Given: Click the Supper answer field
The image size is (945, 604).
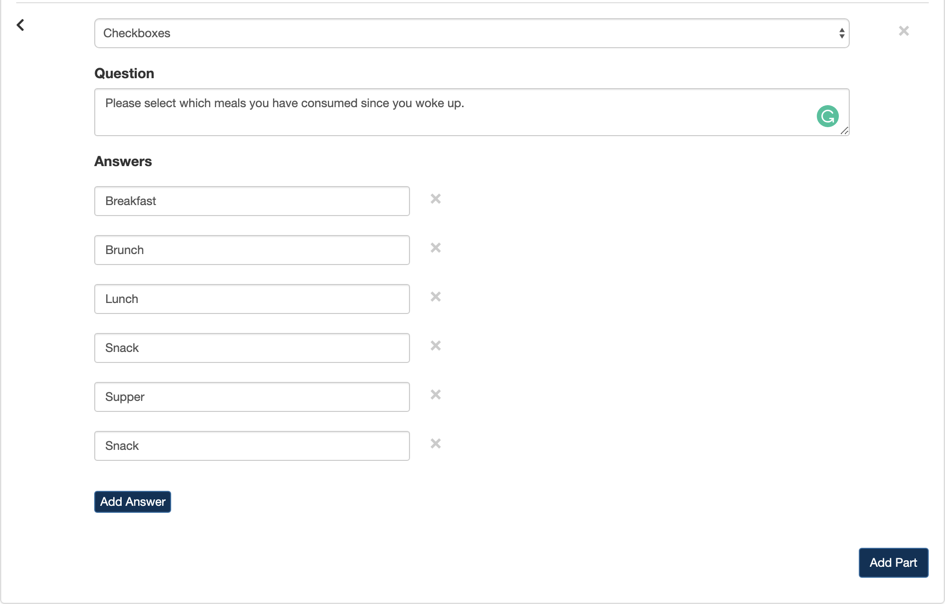Looking at the screenshot, I should [252, 397].
